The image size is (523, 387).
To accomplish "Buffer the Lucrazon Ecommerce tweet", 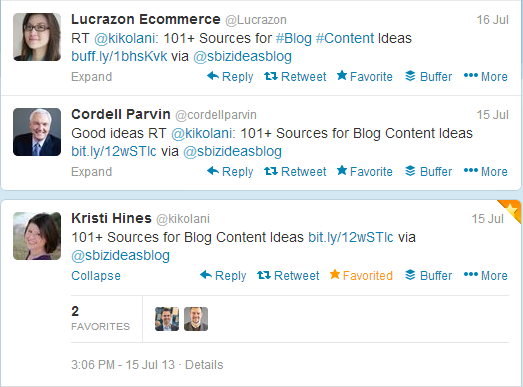I will coord(429,77).
